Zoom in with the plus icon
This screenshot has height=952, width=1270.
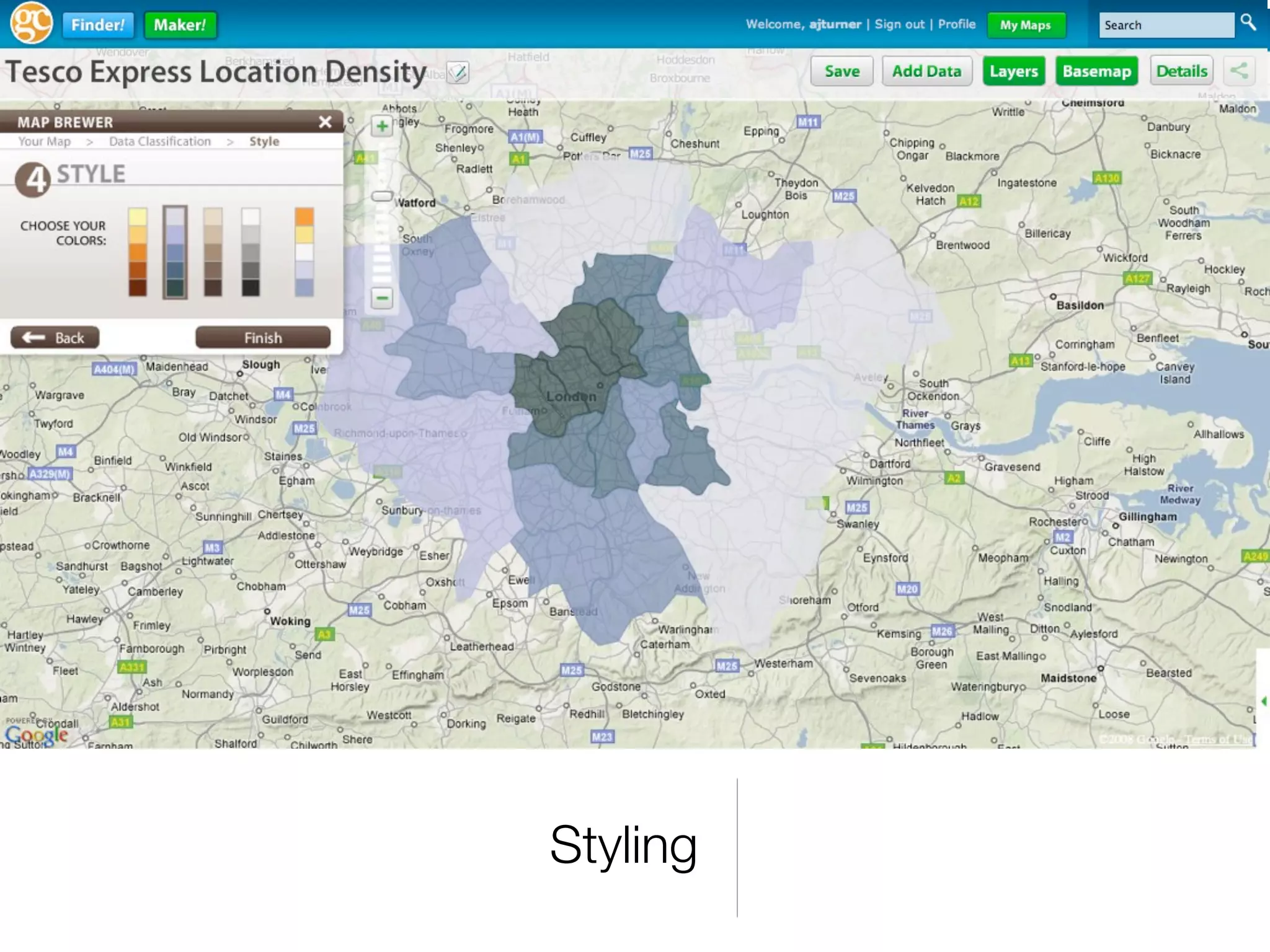coord(382,126)
